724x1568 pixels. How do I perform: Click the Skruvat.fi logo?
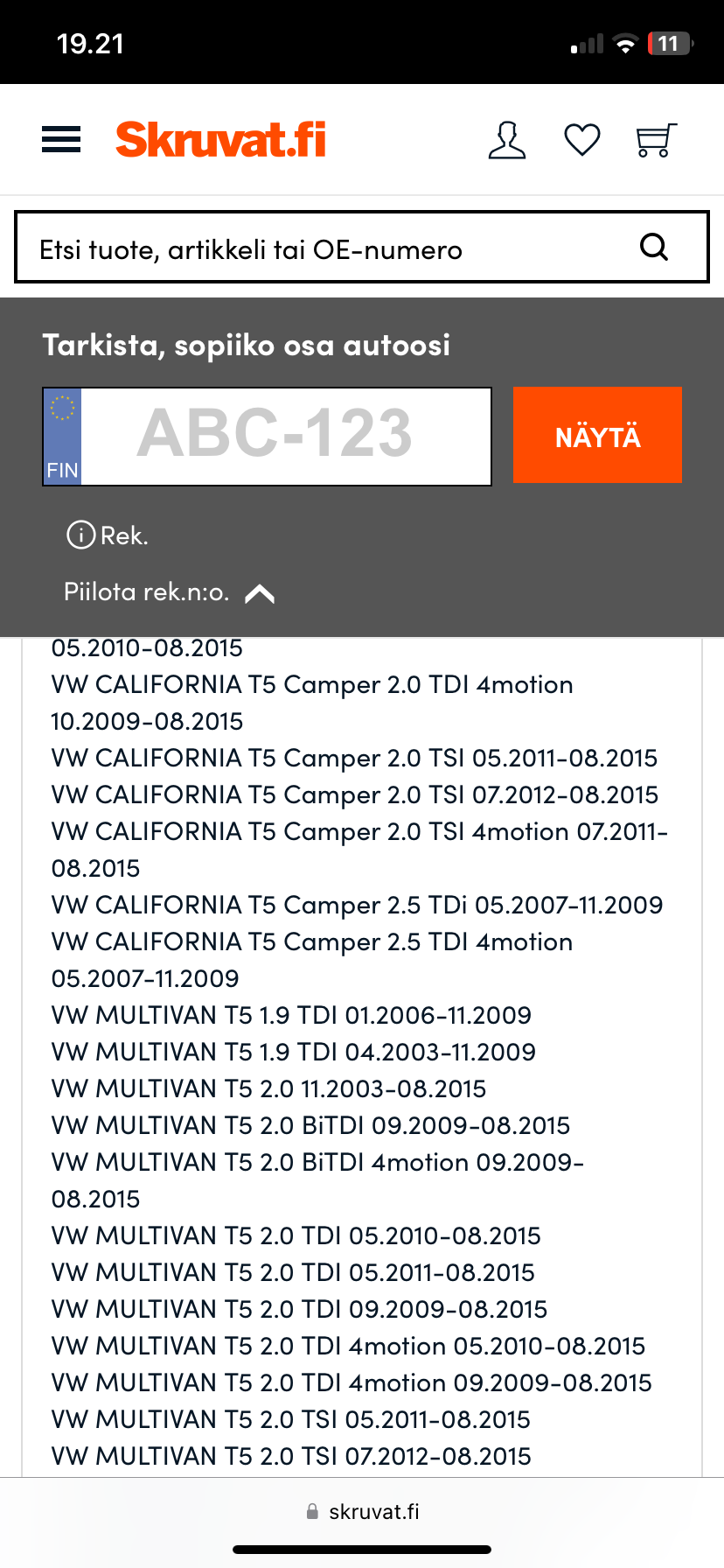(220, 140)
